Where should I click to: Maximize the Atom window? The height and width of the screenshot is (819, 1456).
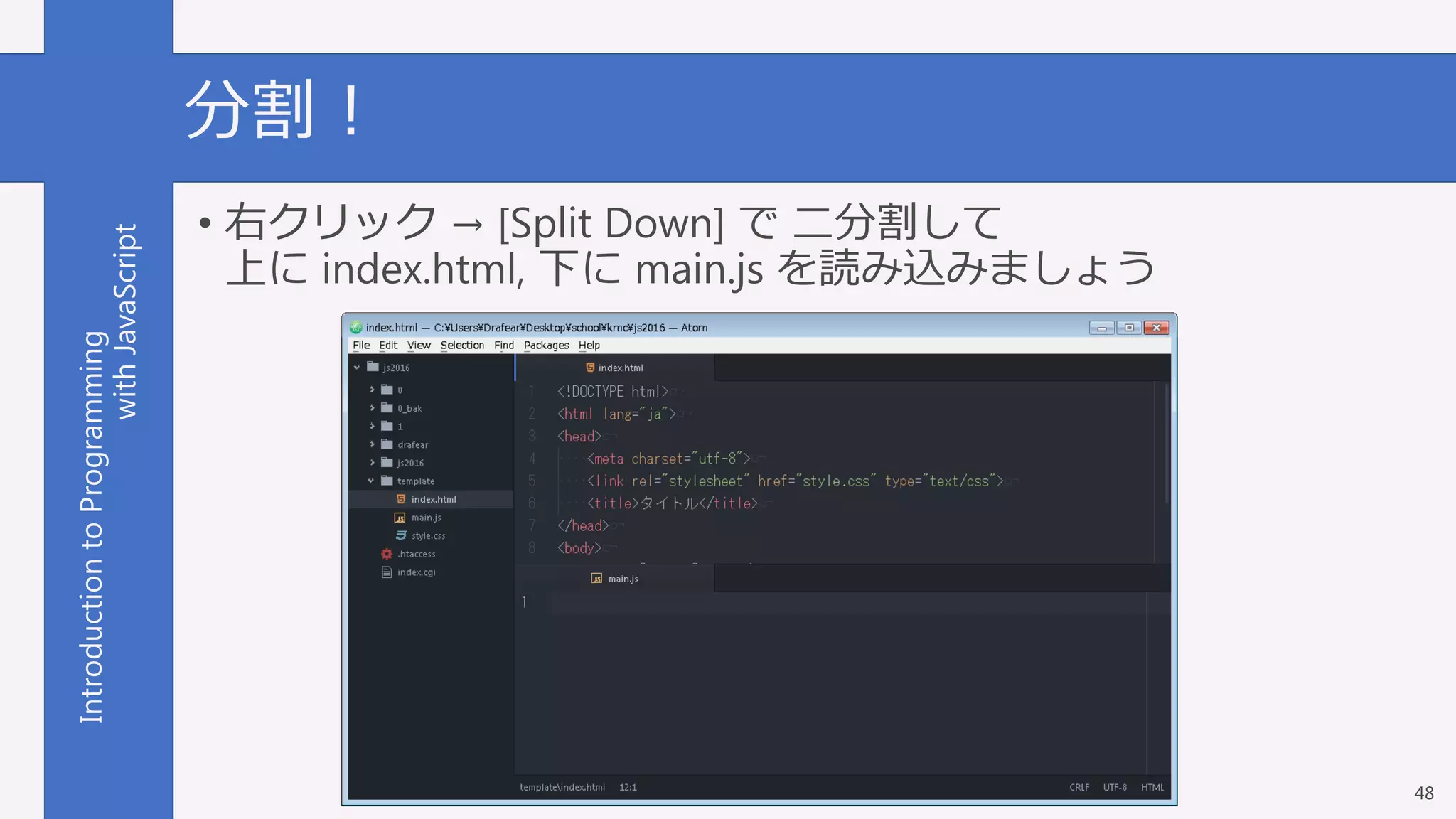(1129, 328)
